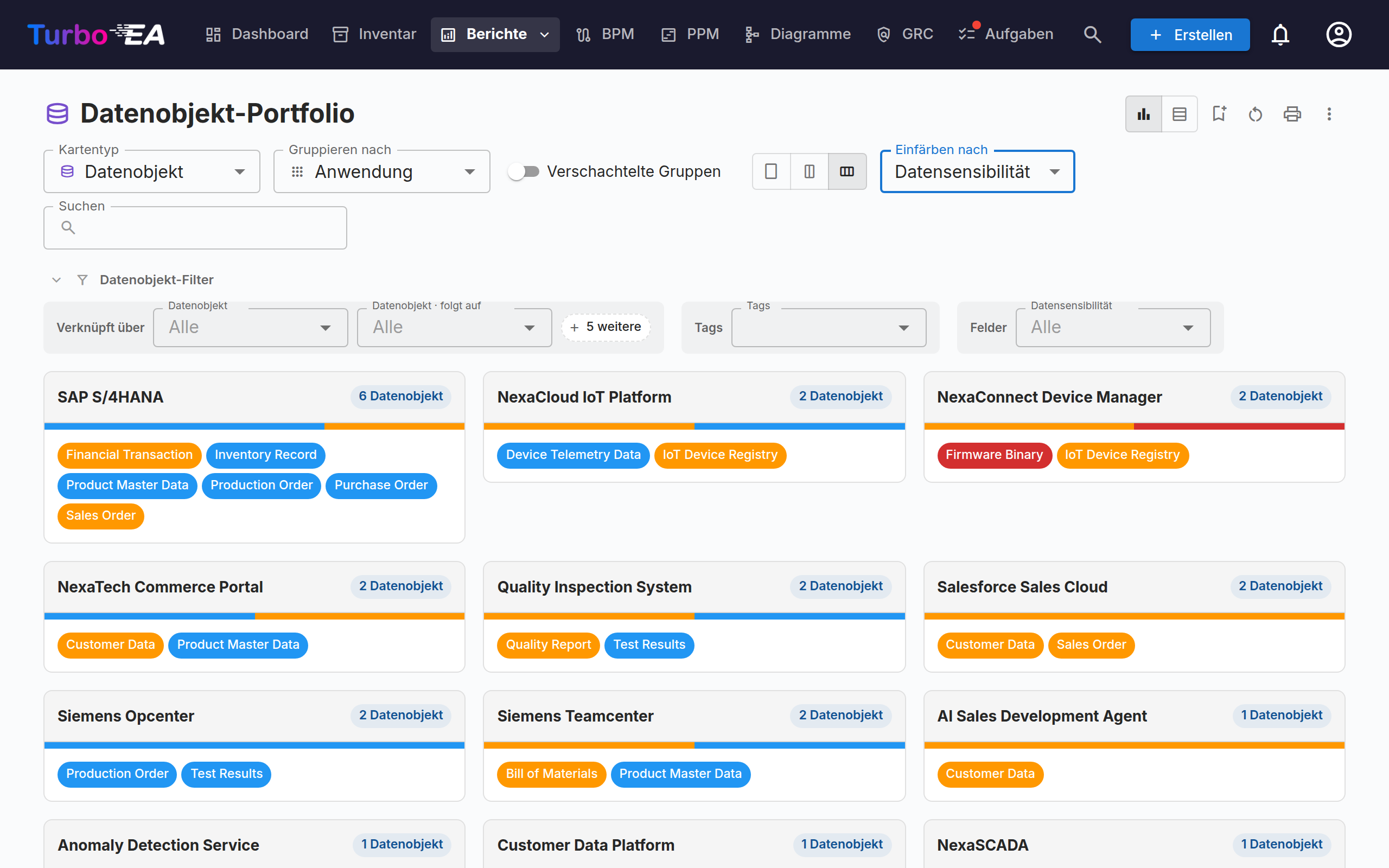The height and width of the screenshot is (868, 1389).
Task: Open Firmware Binary red chip
Action: click(x=994, y=455)
